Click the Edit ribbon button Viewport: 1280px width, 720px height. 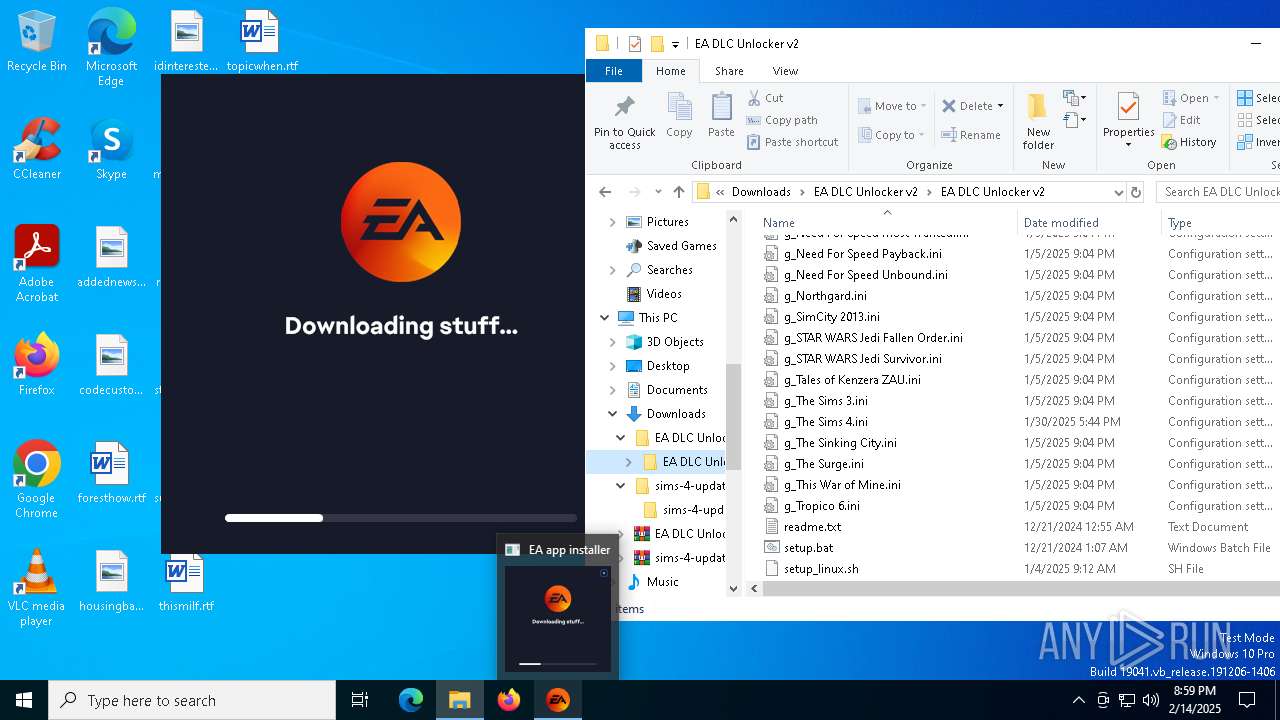pyautogui.click(x=1181, y=120)
